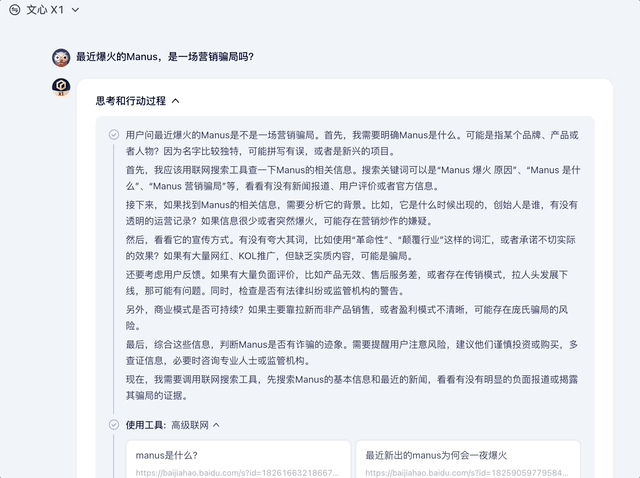This screenshot has height=478, width=640.
Task: Open the 最近新出的manus为何会一夜爆火 result card
Action: tap(468, 459)
